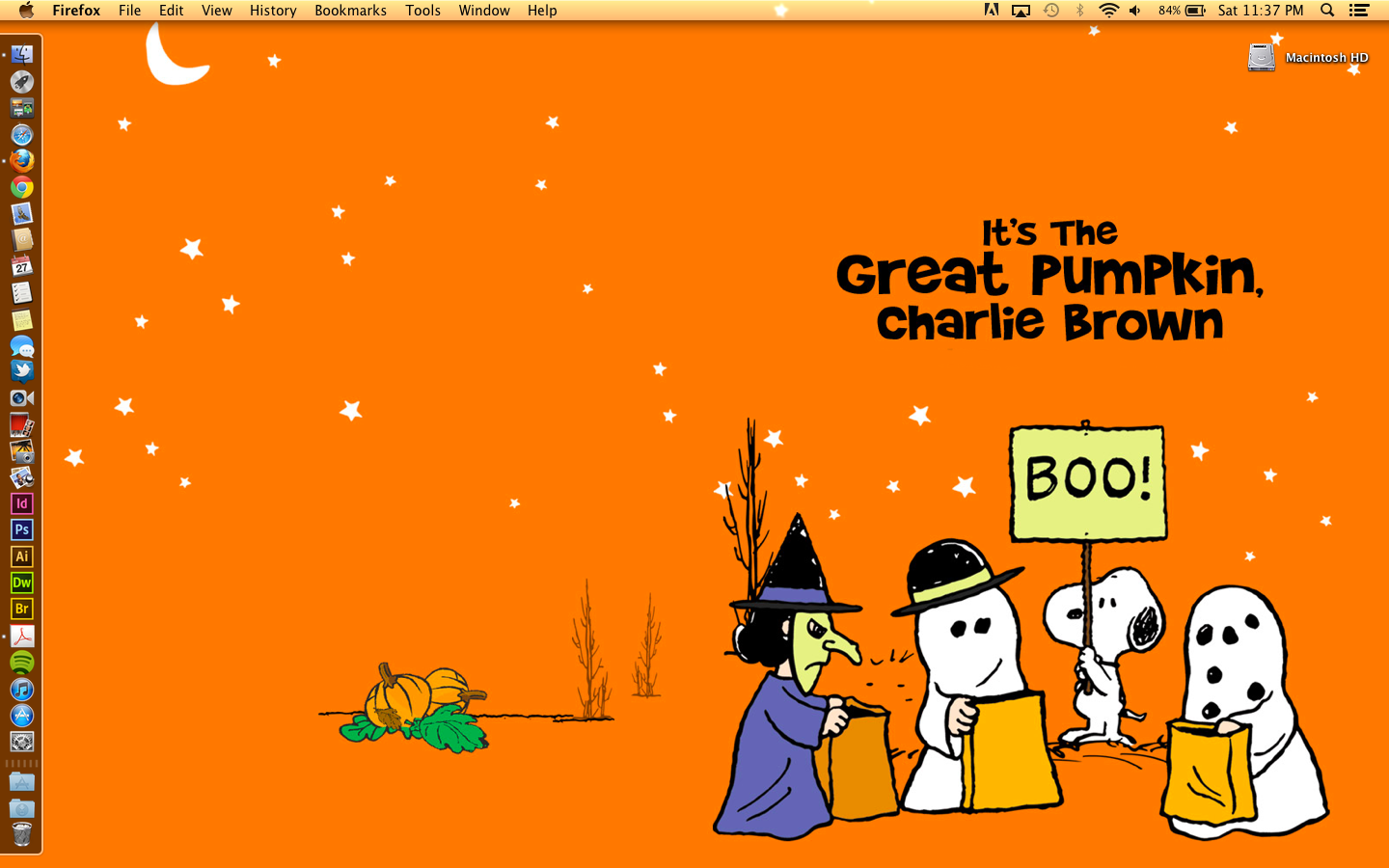
Task: Open yellow Notes icon in dock
Action: click(22, 318)
